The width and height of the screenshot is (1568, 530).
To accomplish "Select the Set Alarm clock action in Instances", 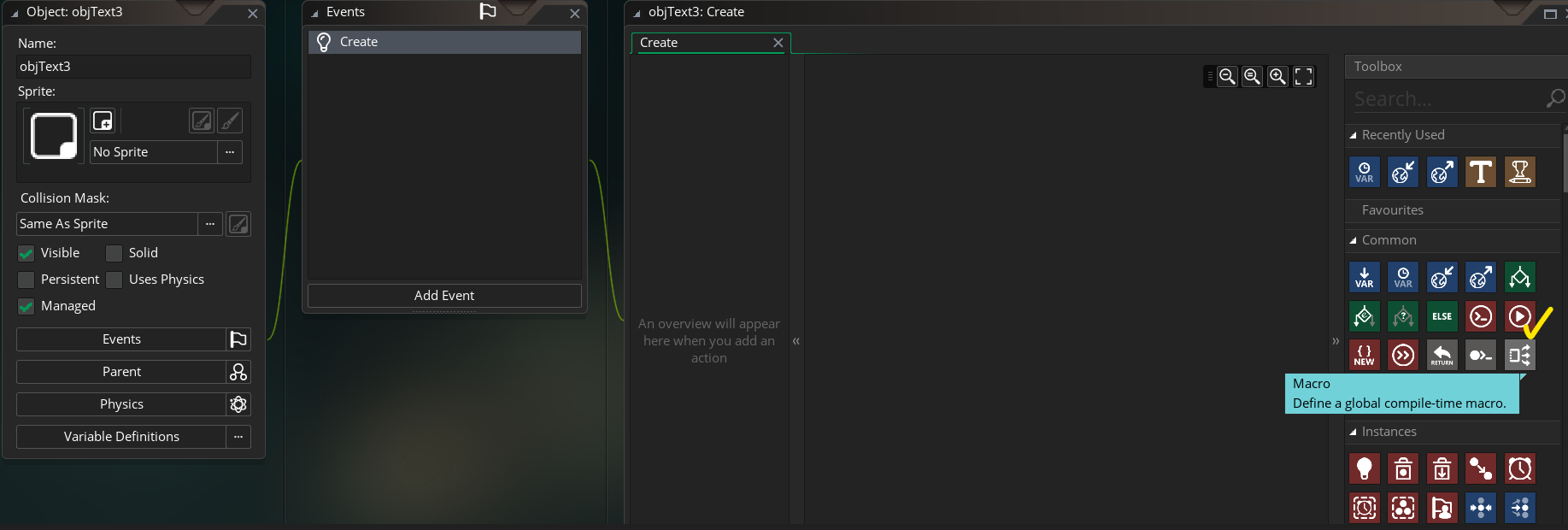I will [x=1519, y=468].
